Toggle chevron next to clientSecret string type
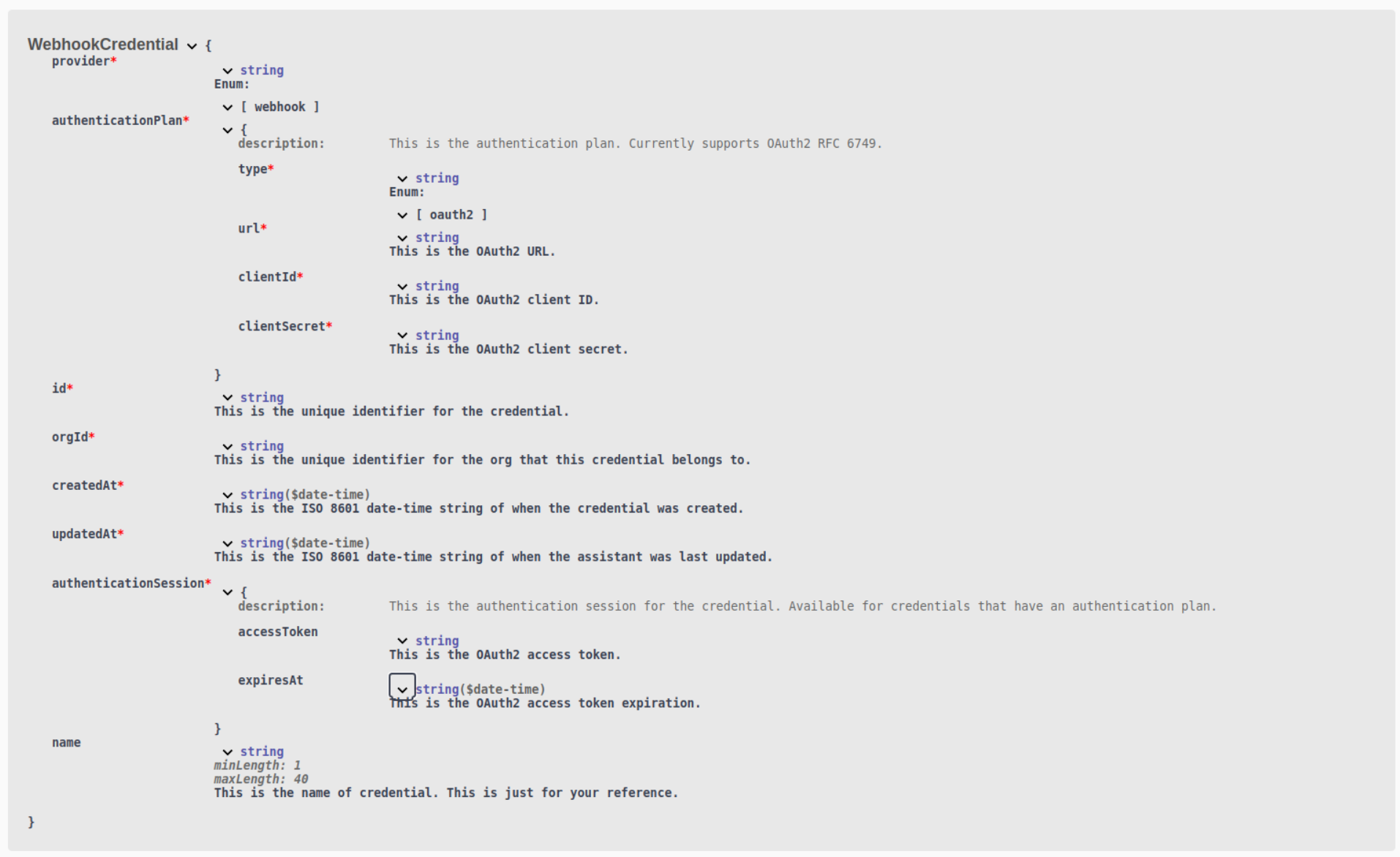 click(402, 336)
